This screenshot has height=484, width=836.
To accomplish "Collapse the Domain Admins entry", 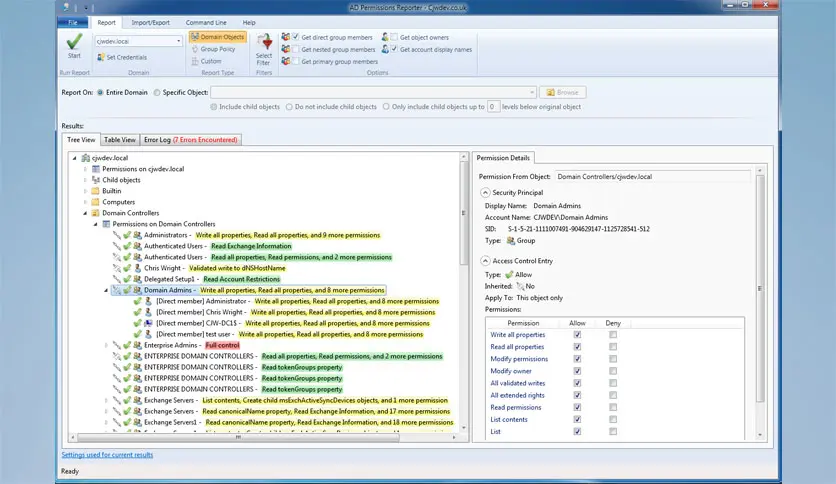I will click(106, 291).
